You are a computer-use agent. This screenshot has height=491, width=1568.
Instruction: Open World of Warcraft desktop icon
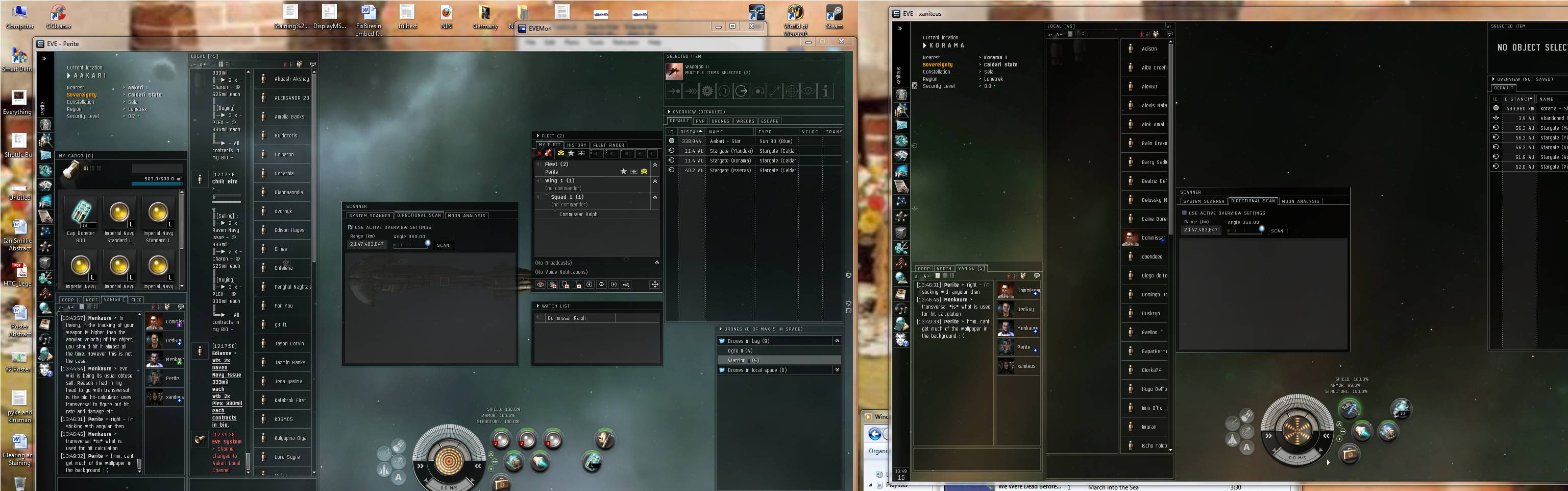point(795,20)
